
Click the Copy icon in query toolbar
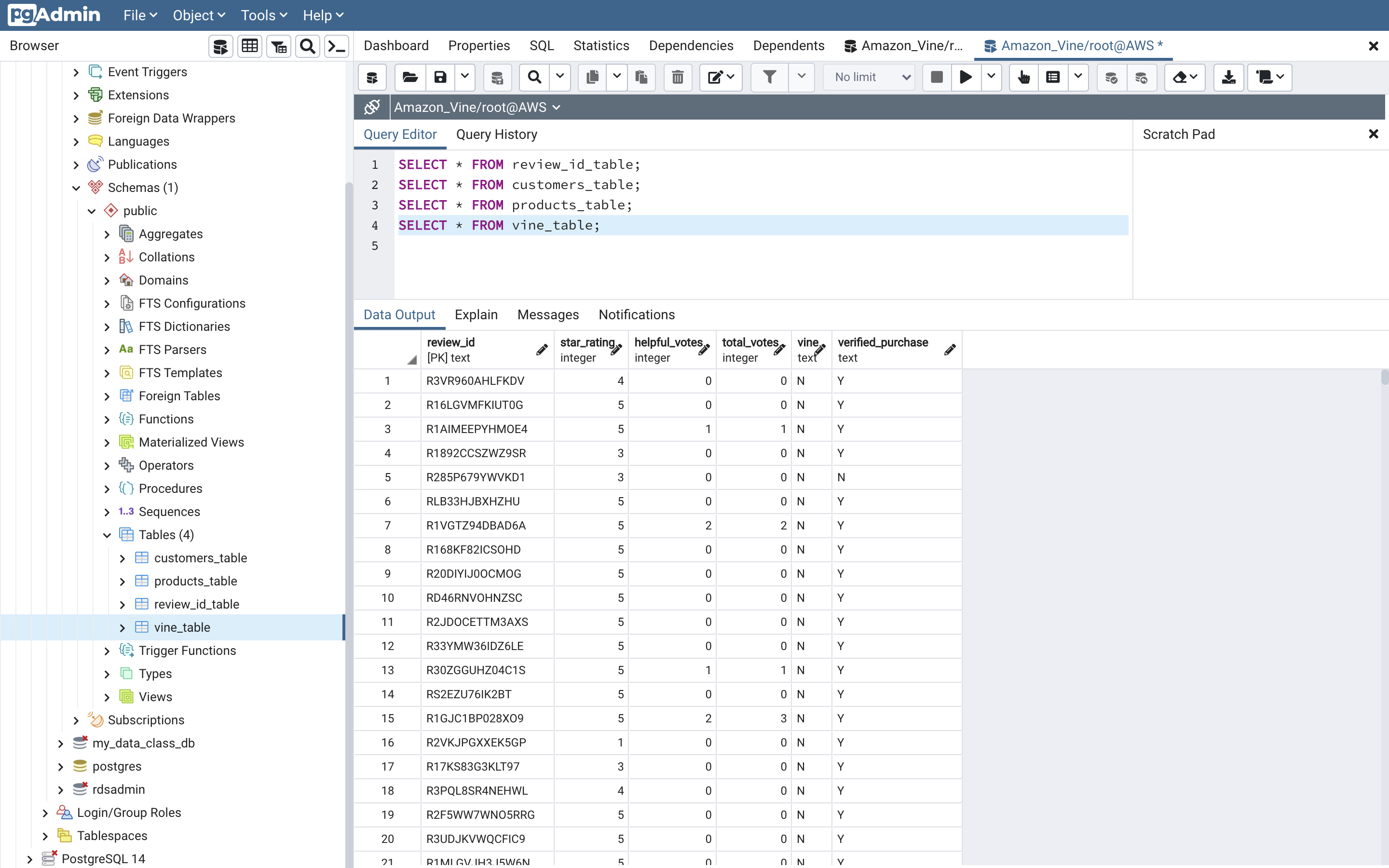pos(593,77)
